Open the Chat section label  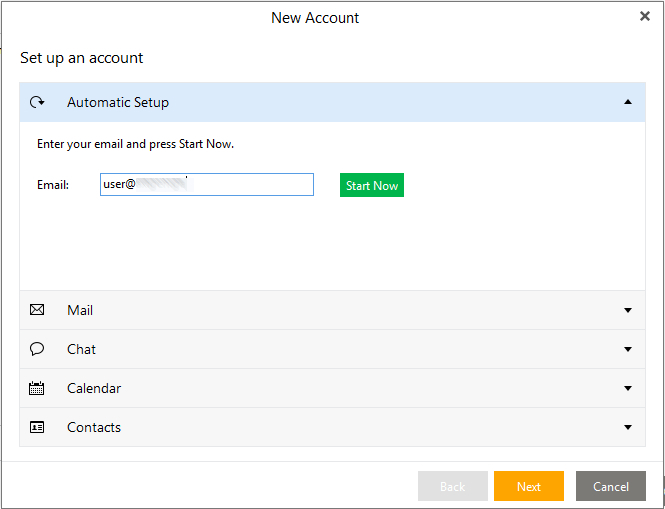pos(81,349)
